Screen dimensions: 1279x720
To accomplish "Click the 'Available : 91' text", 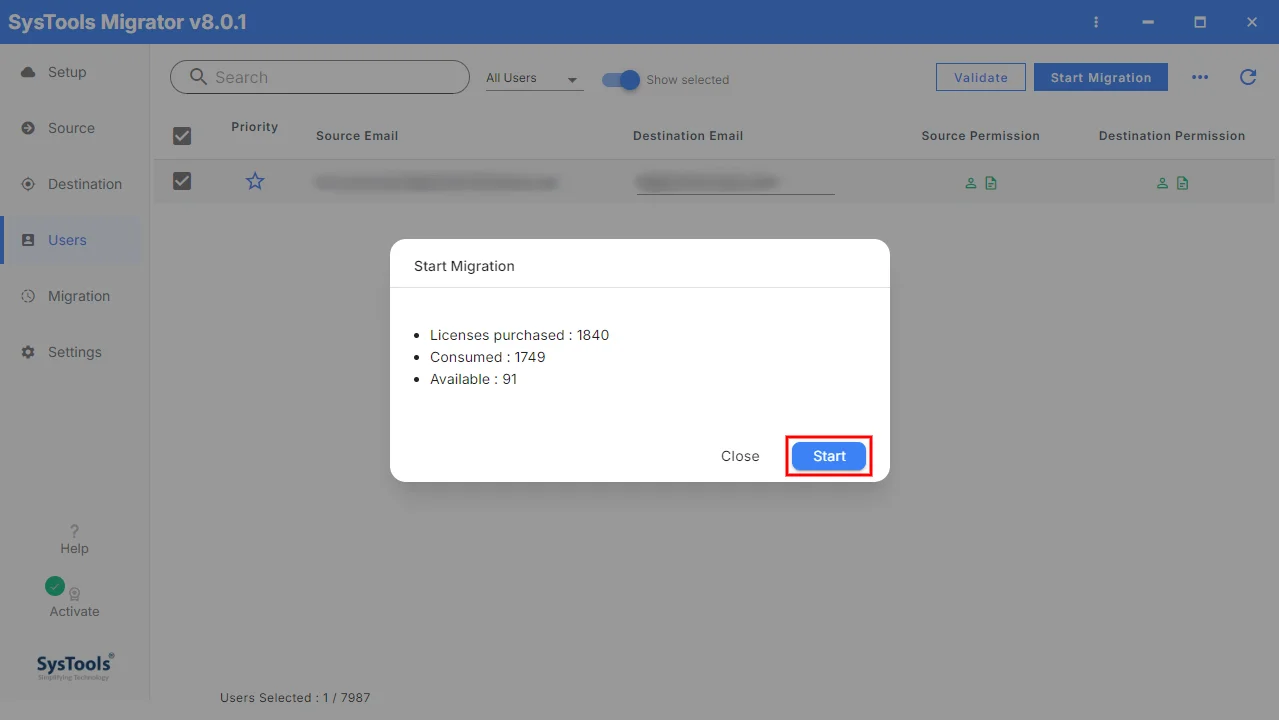I will tap(473, 379).
